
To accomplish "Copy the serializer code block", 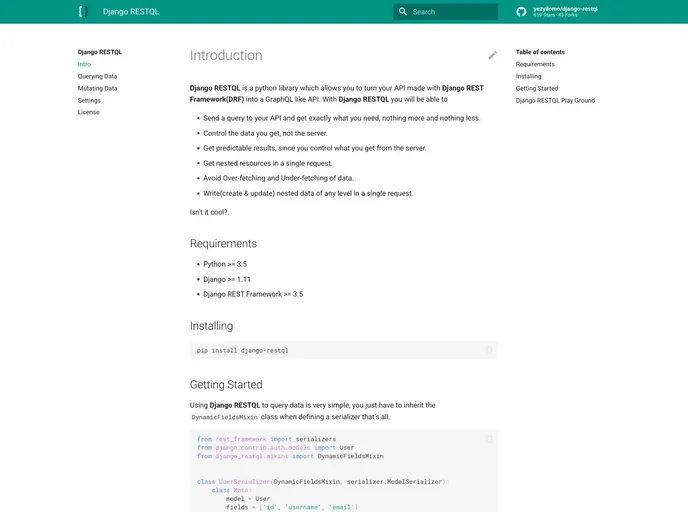I will (489, 439).
